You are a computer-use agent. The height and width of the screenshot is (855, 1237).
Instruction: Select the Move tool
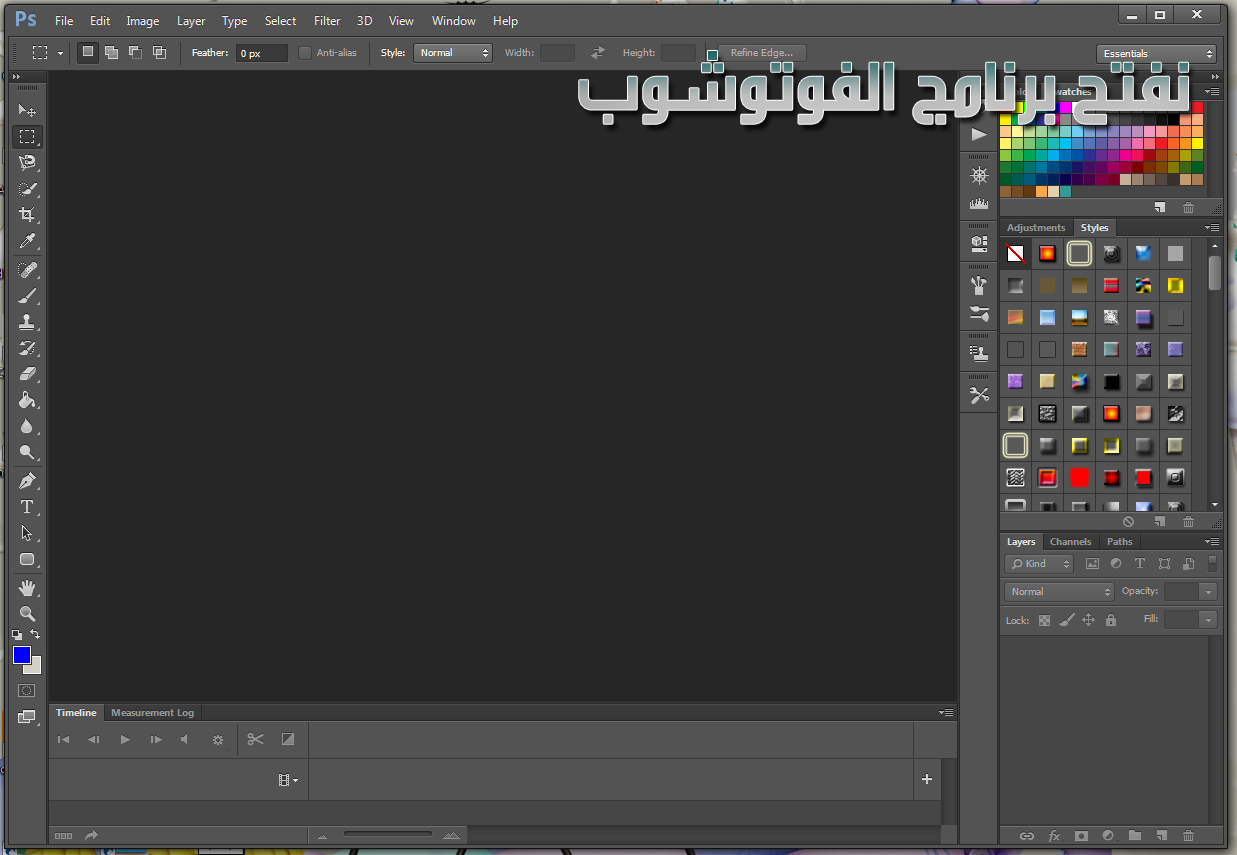(27, 110)
